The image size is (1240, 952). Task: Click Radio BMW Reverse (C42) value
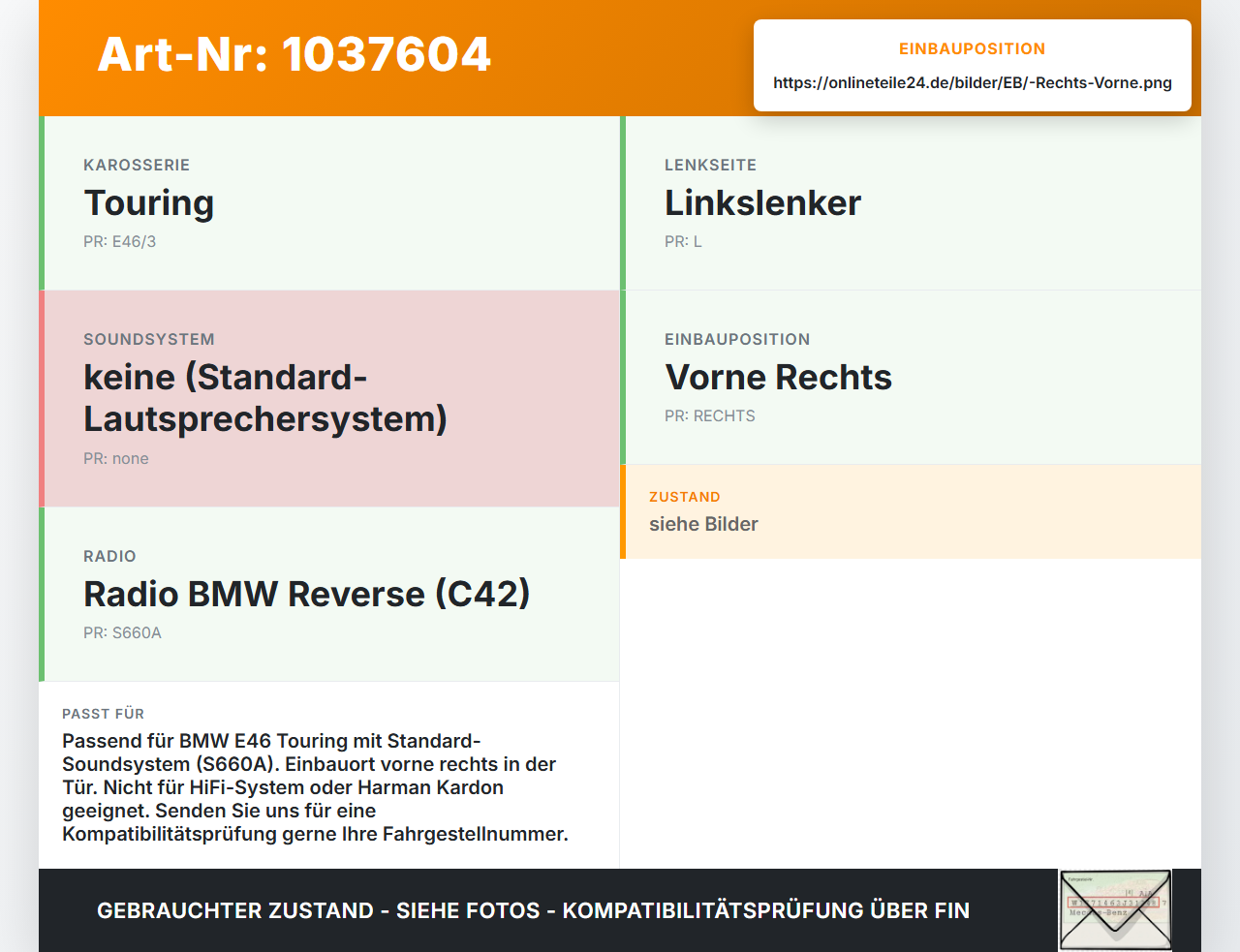[307, 595]
